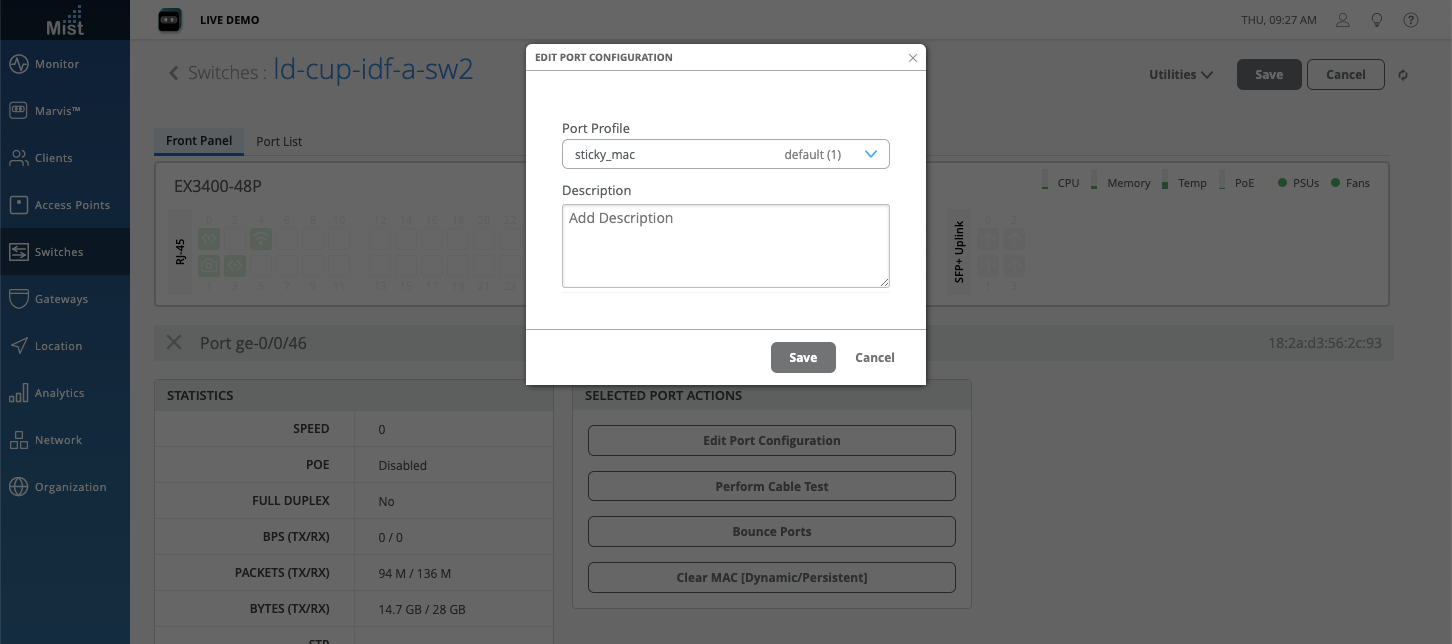
Task: Open the Monitor section in sidebar
Action: click(x=57, y=64)
